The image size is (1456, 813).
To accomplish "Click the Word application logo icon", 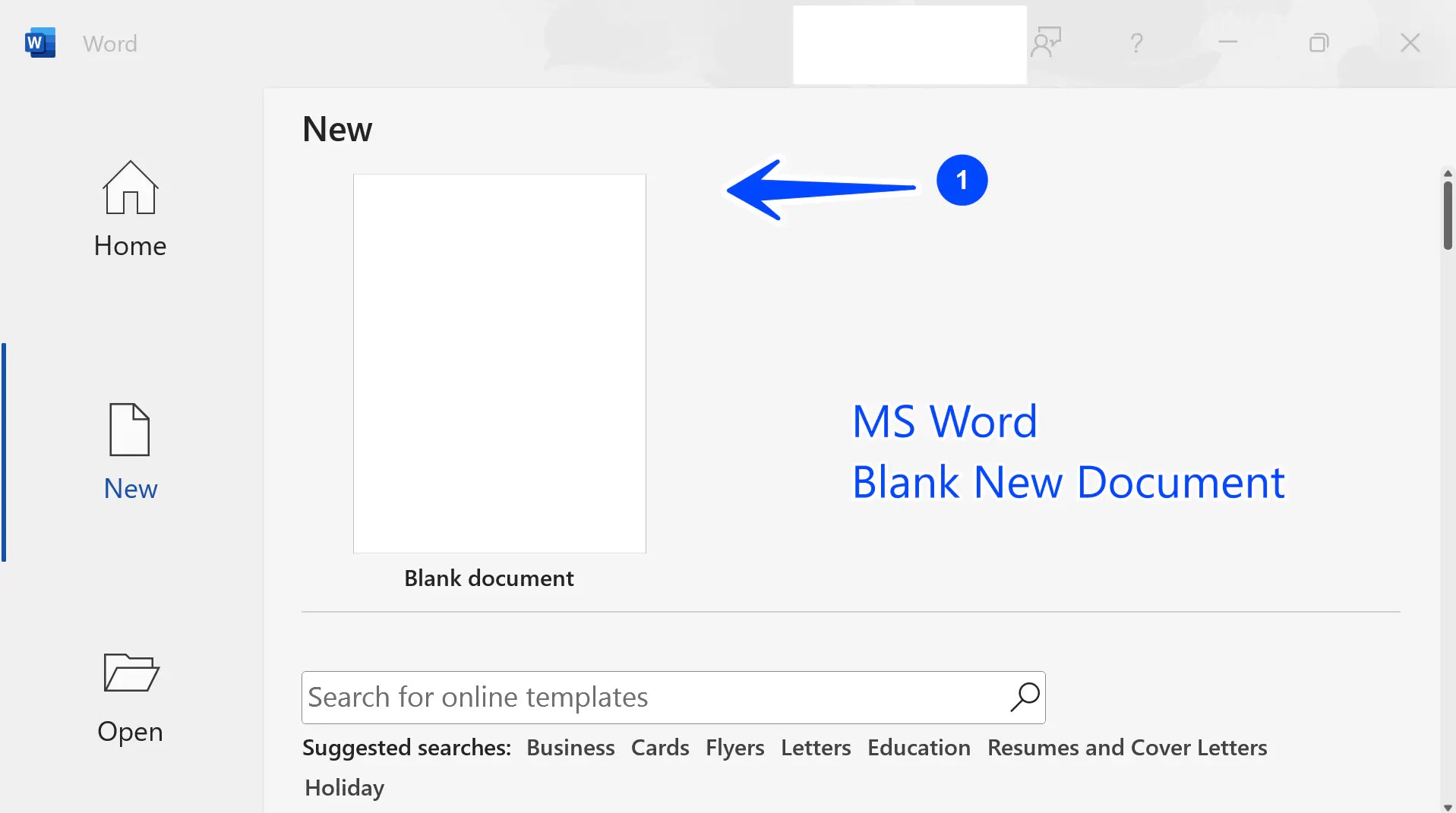I will (40, 43).
